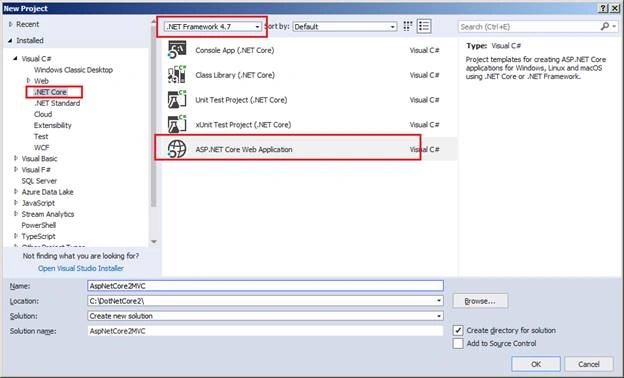This screenshot has width=624, height=378.
Task: Click the OK button
Action: pos(536,364)
